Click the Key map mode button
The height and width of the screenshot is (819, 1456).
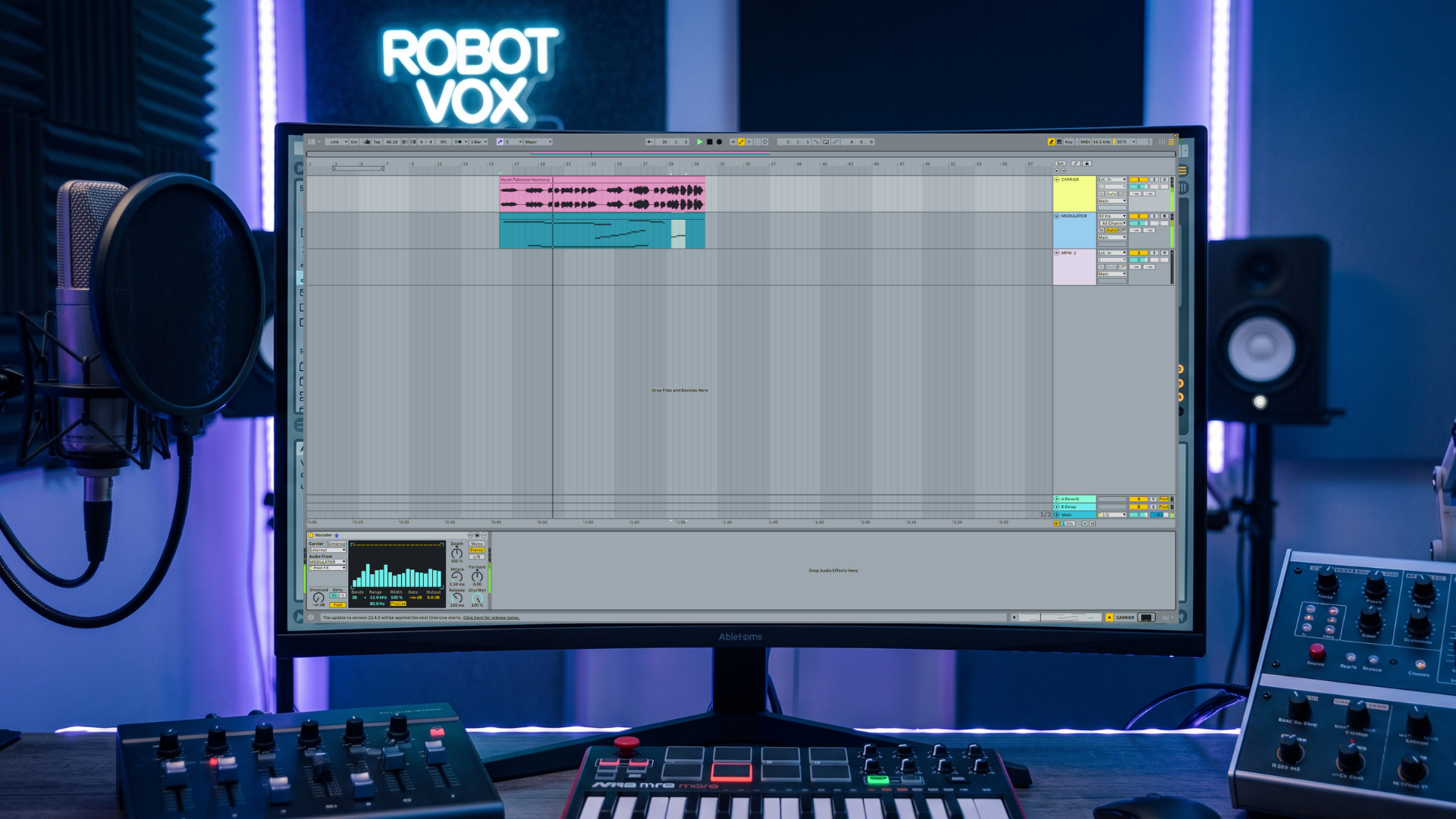pos(1069,142)
